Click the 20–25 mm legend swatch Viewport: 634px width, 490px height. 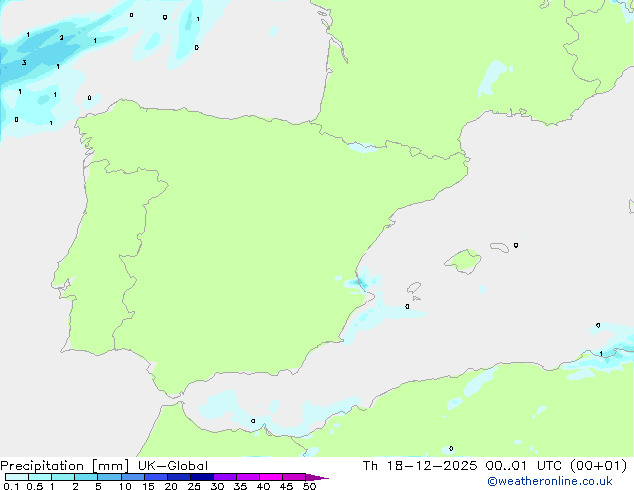179,477
